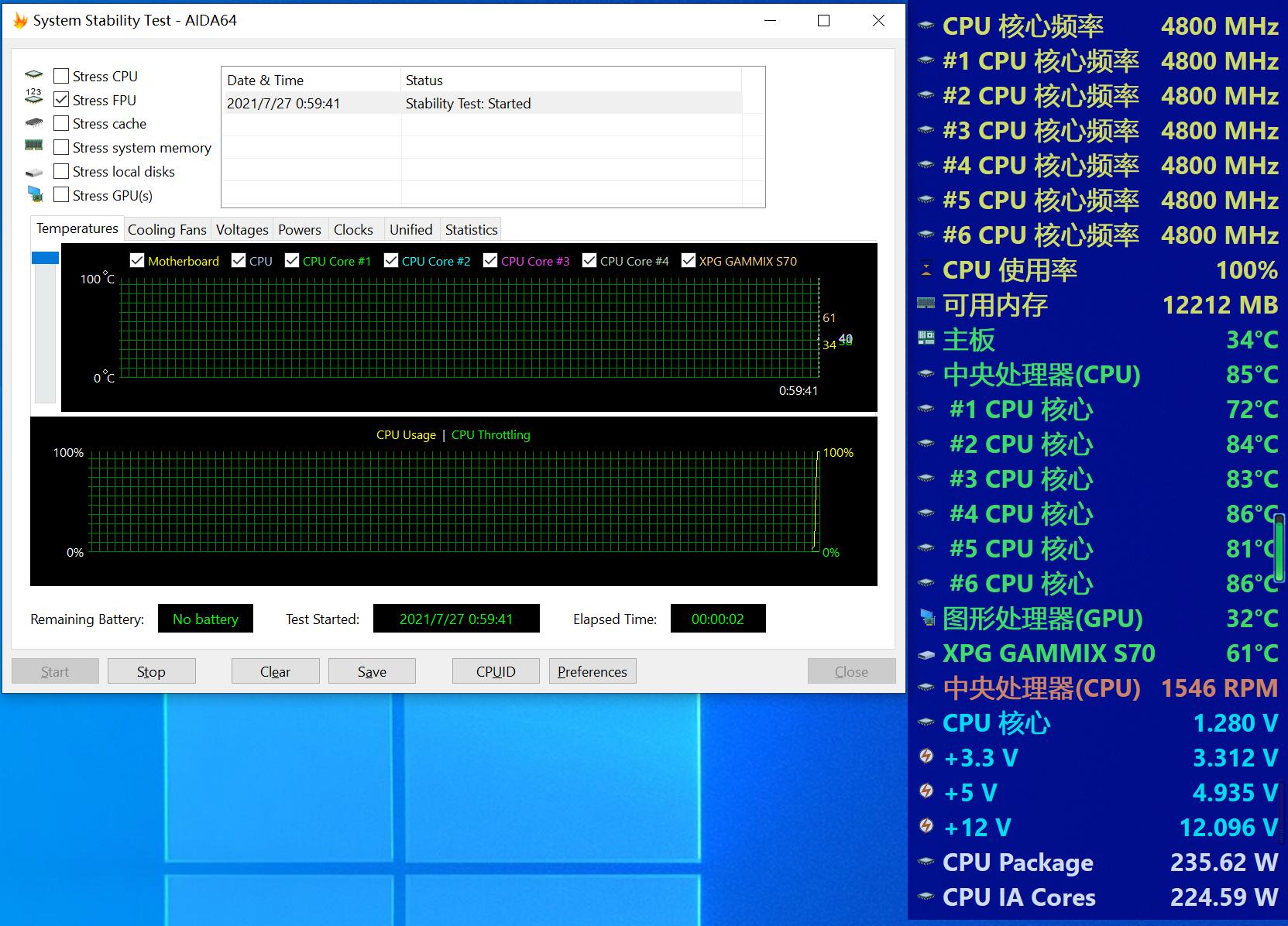Viewport: 1288px width, 926px height.
Task: Click the cache chip icon beside Stress cache
Action: pyautogui.click(x=34, y=123)
